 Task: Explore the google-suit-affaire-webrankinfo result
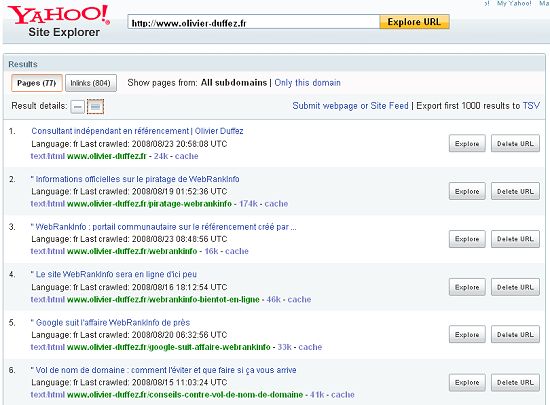(x=467, y=335)
